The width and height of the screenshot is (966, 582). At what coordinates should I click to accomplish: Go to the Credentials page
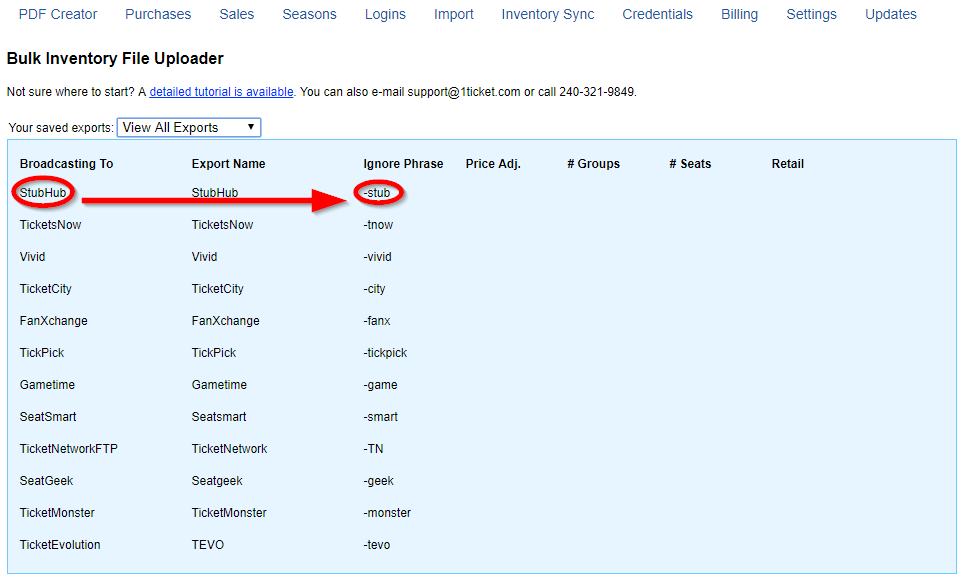657,14
